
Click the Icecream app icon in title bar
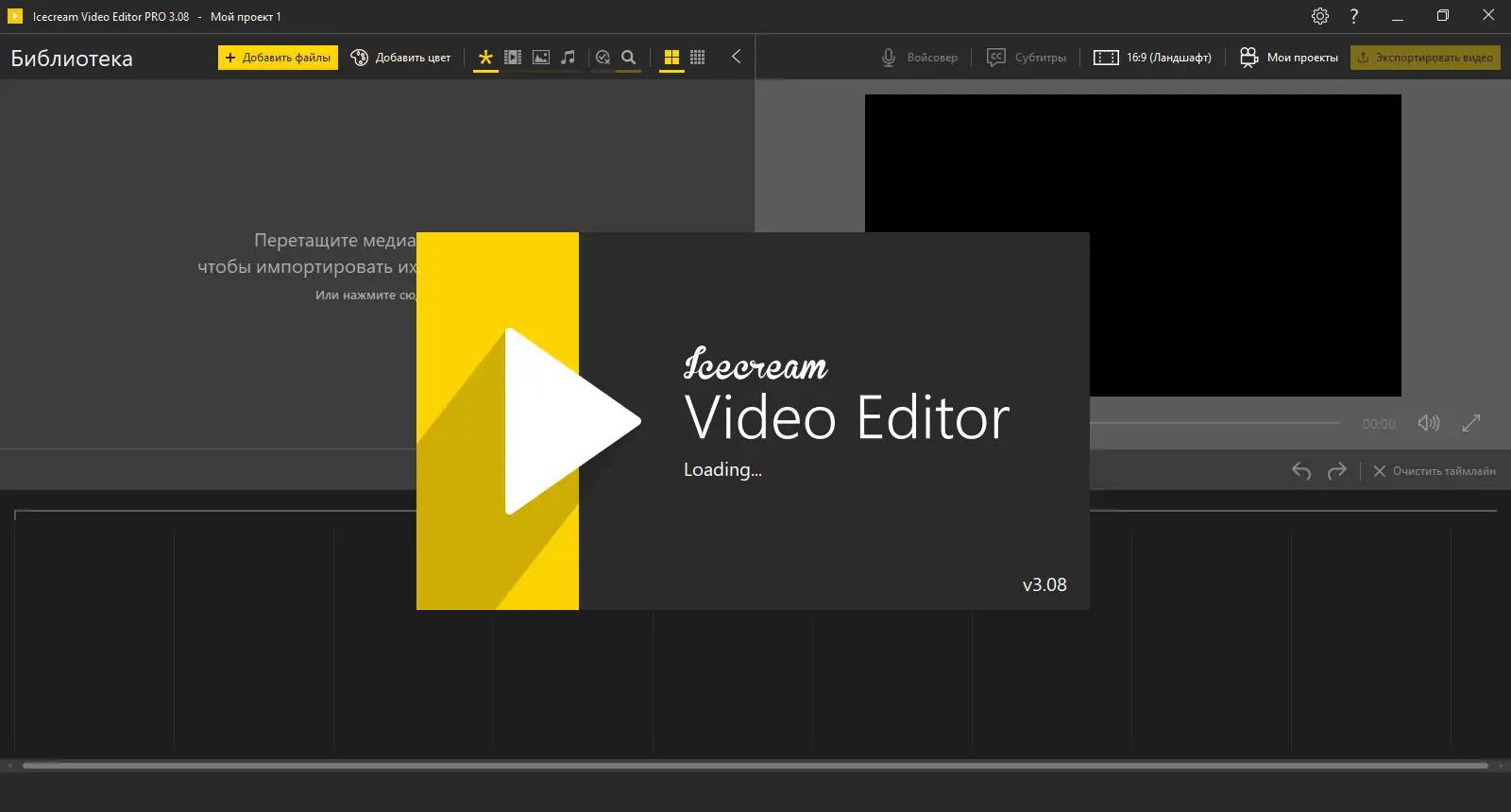point(15,16)
